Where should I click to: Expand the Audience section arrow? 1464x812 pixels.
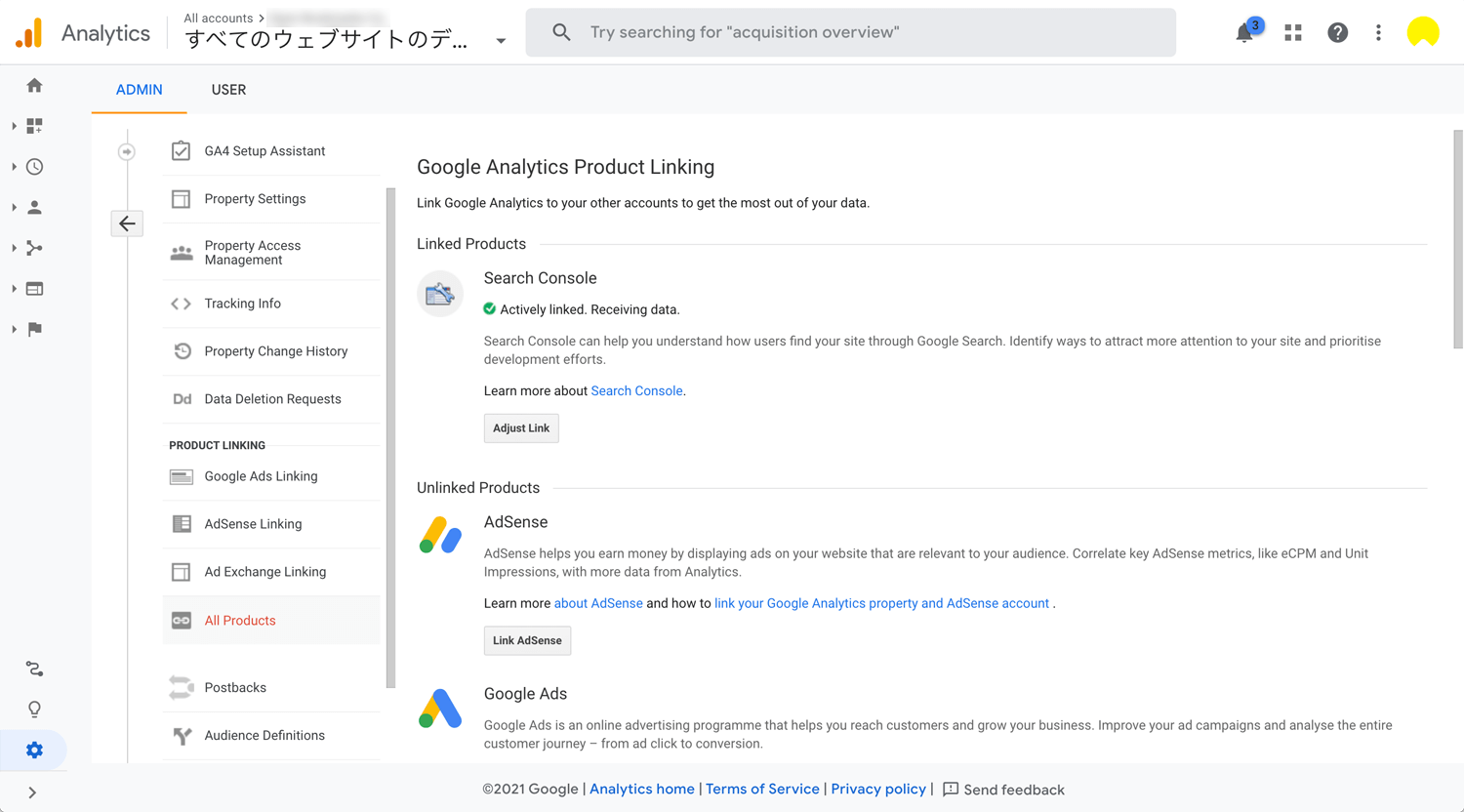[14, 208]
